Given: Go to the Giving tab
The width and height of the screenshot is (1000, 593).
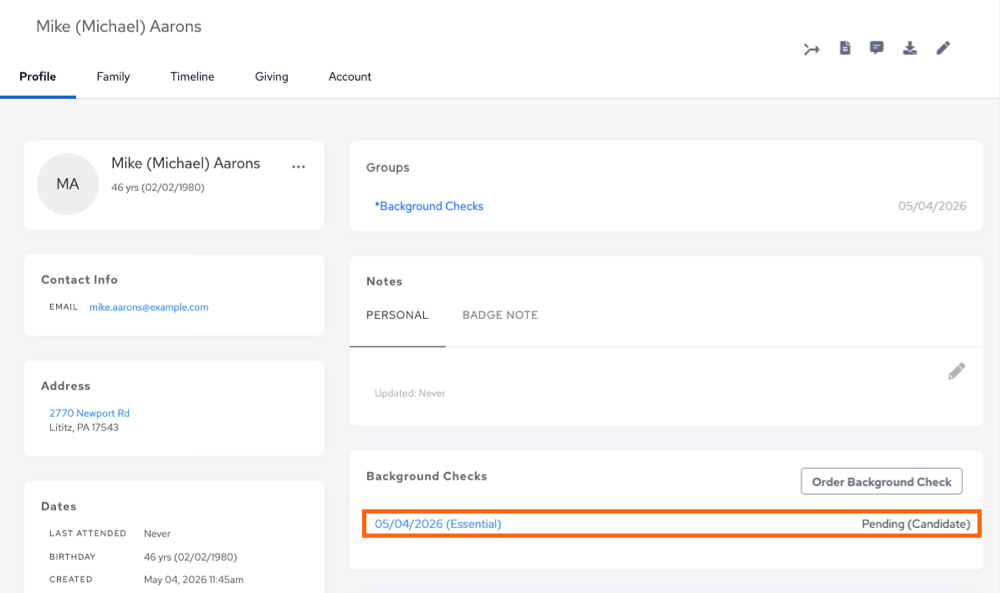Looking at the screenshot, I should click(x=272, y=77).
